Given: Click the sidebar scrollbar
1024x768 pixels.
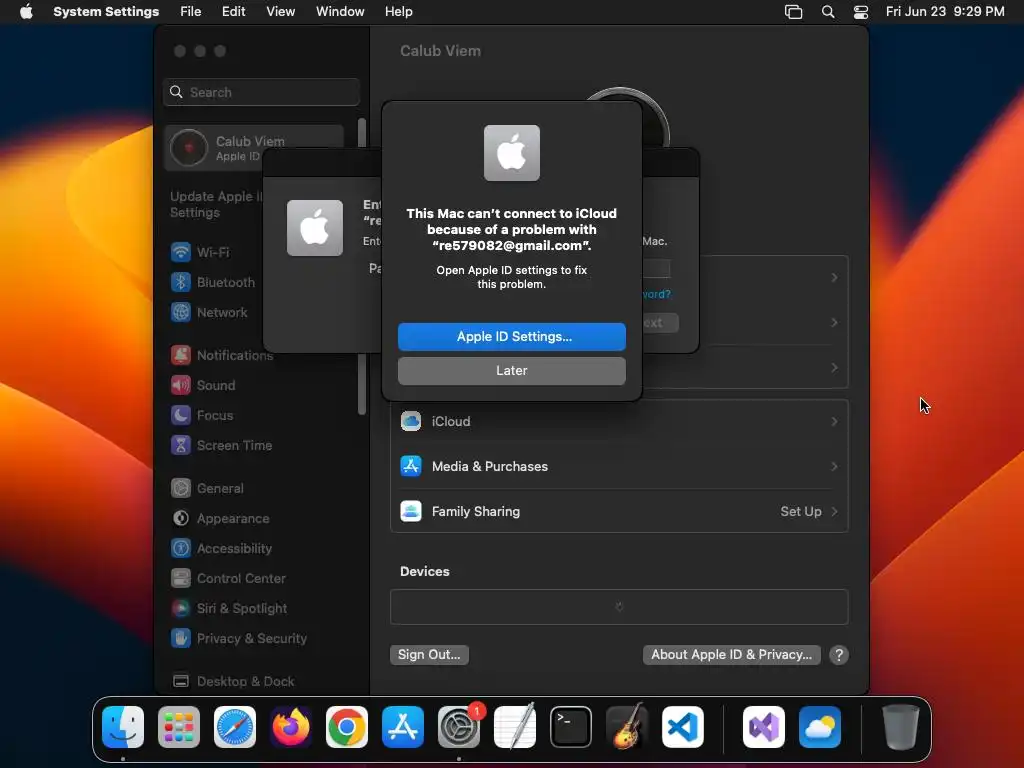Looking at the screenshot, I should 362,266.
